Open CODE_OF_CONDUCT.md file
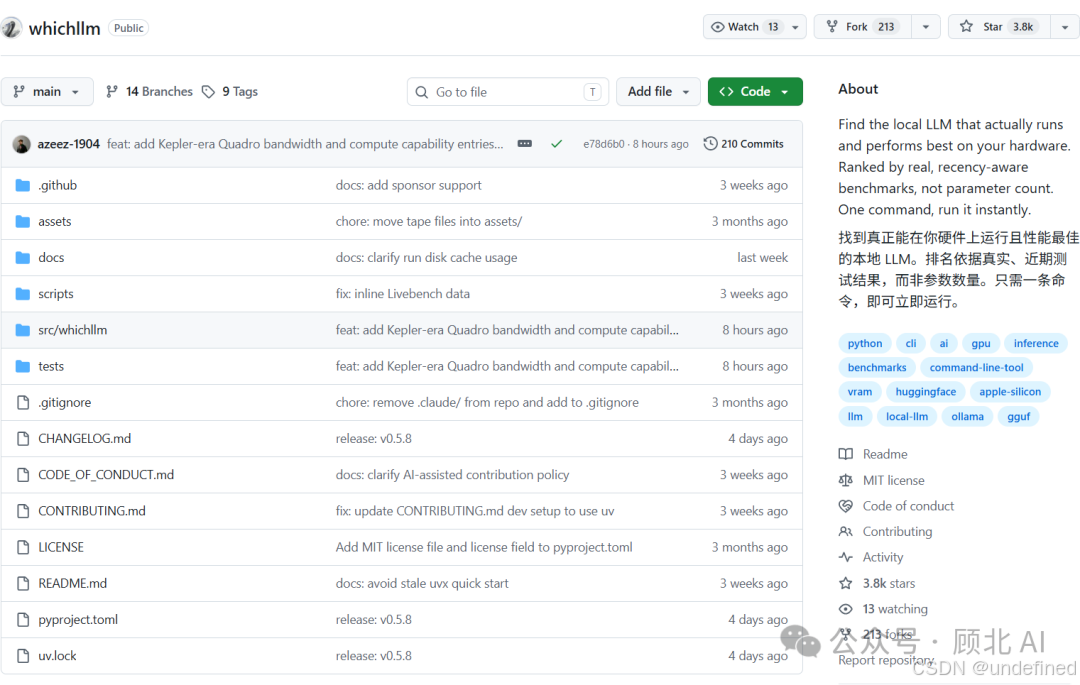The height and width of the screenshot is (685, 1080). [106, 475]
